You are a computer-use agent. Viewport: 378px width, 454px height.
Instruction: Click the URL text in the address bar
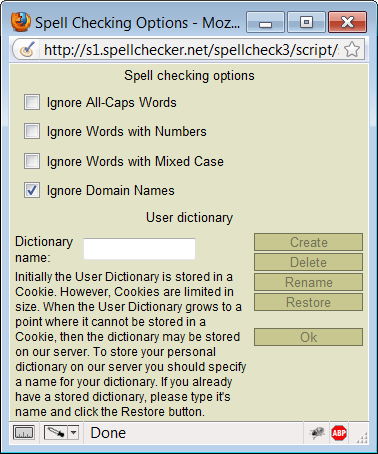coord(191,50)
